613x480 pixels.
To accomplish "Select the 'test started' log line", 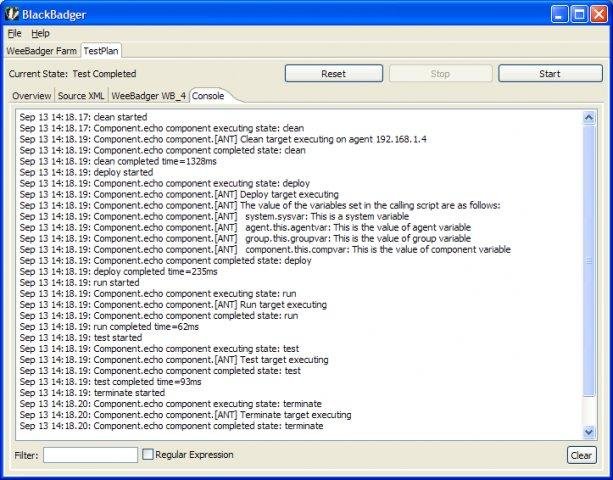I will [x=81, y=337].
